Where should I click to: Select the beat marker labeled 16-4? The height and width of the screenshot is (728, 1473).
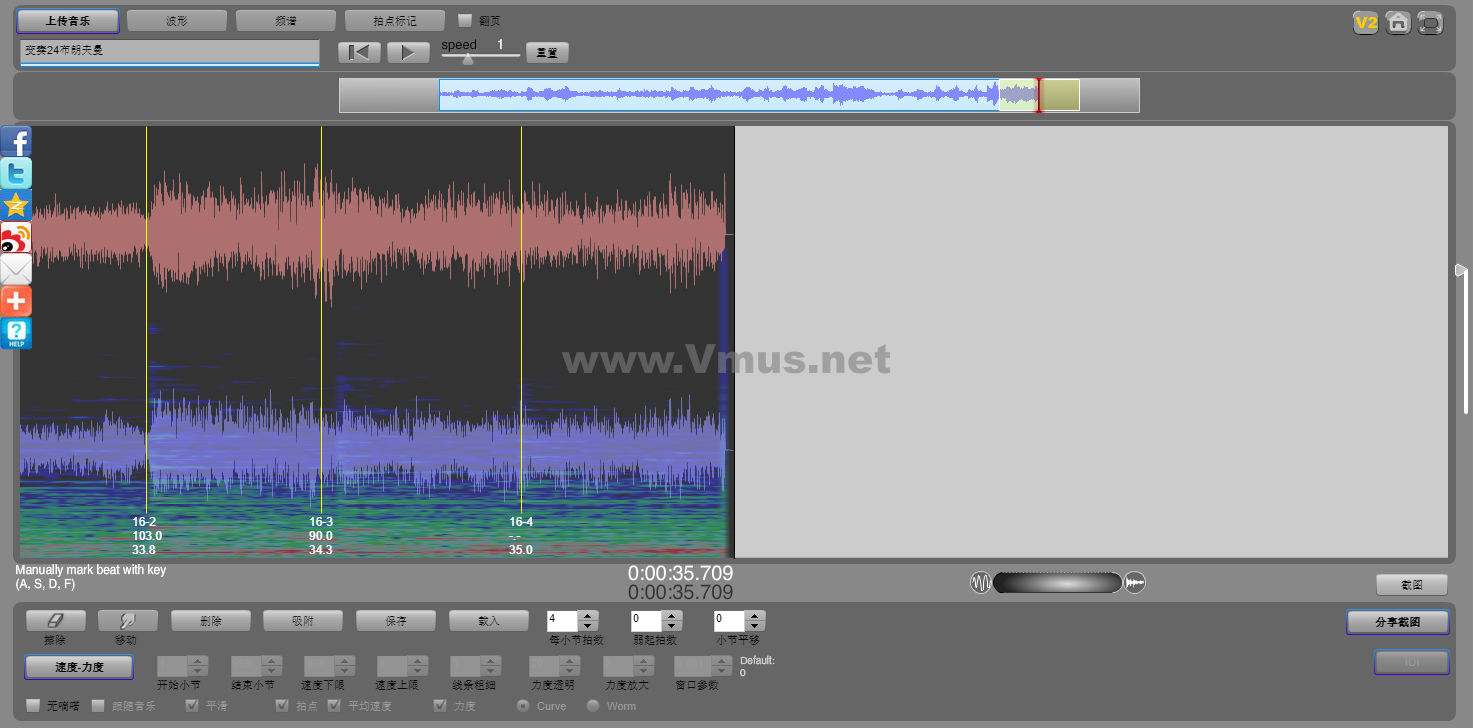[521, 522]
